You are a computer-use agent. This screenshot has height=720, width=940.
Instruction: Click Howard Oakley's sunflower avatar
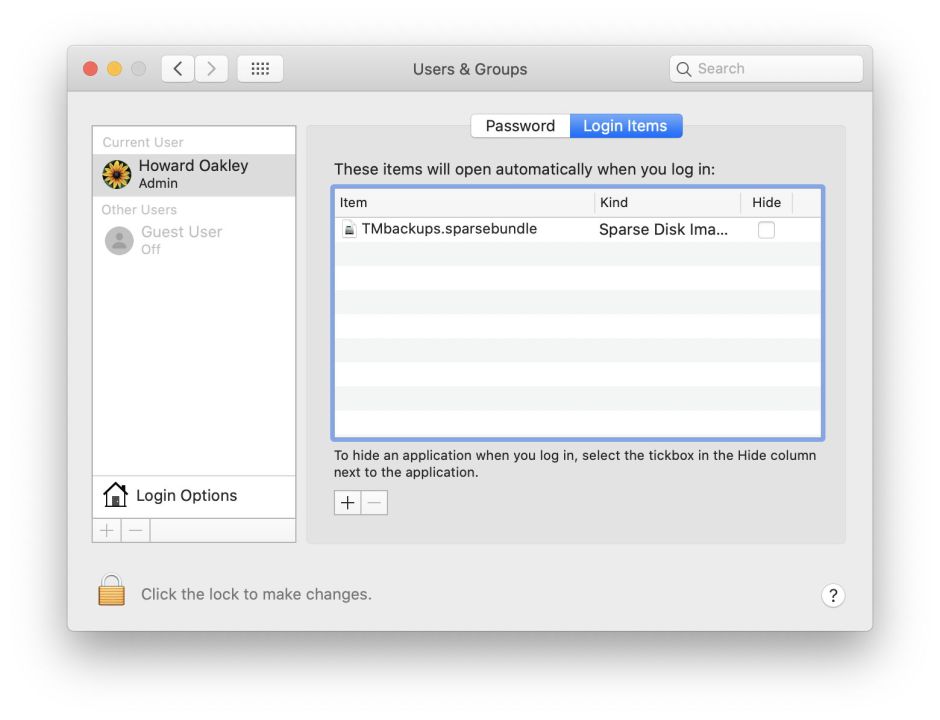tap(117, 175)
